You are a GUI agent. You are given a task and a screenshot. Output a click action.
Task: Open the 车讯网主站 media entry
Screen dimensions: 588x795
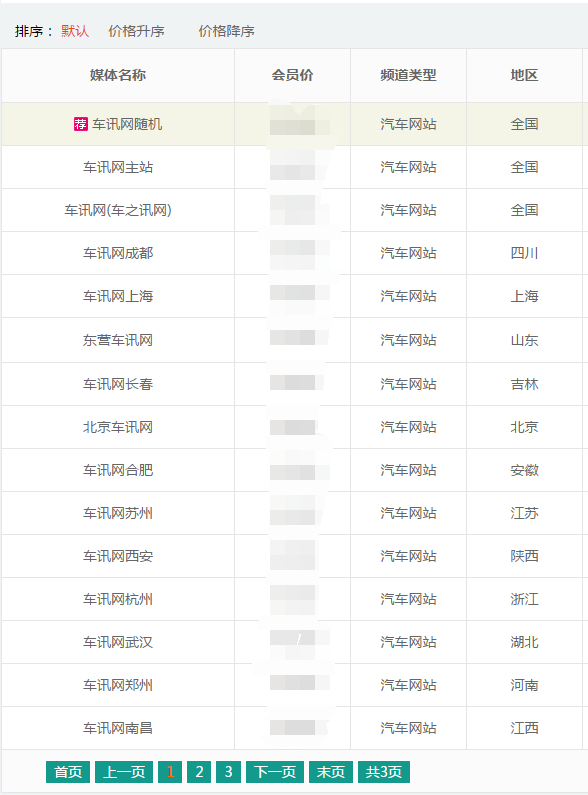coord(118,167)
